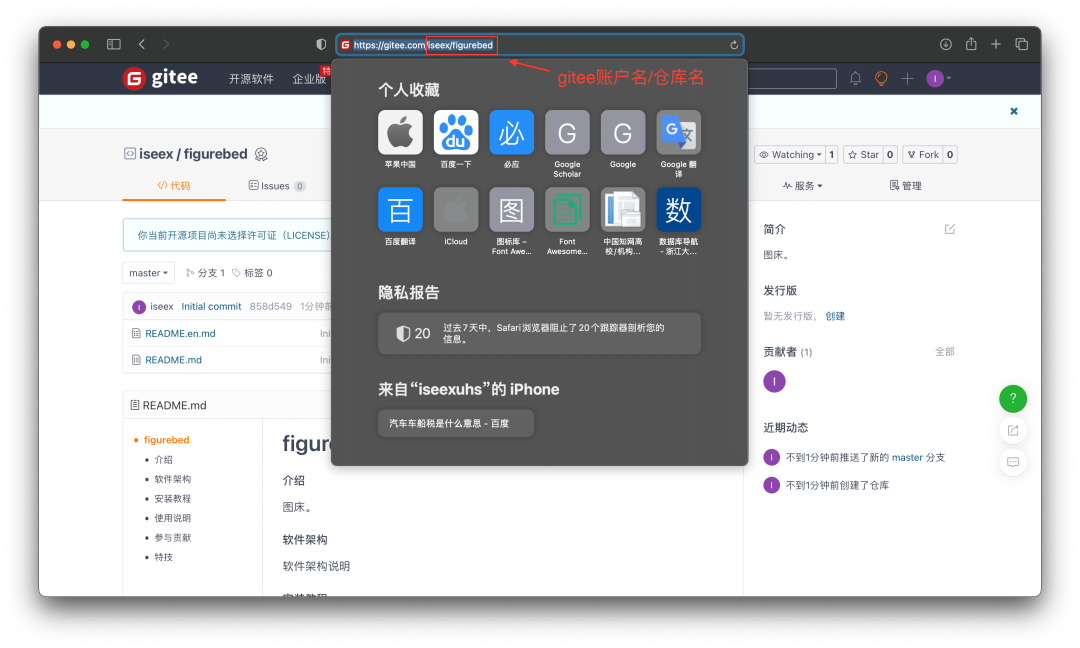1080x648 pixels.
Task: Reload page with refresh icon
Action: (x=734, y=45)
